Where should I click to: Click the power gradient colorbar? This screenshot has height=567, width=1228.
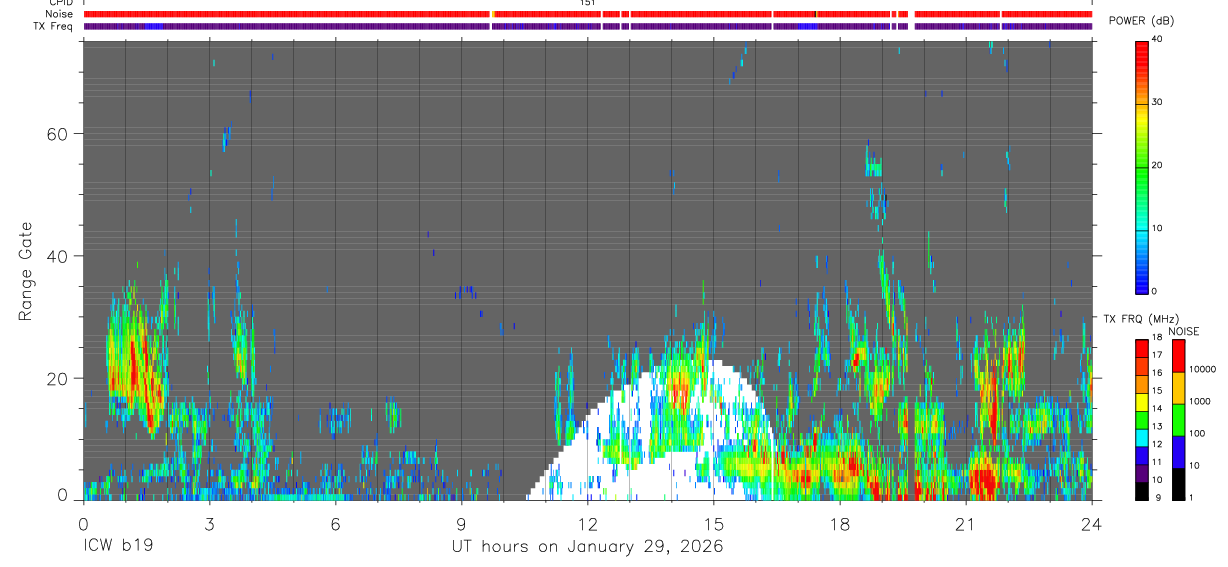(1142, 166)
